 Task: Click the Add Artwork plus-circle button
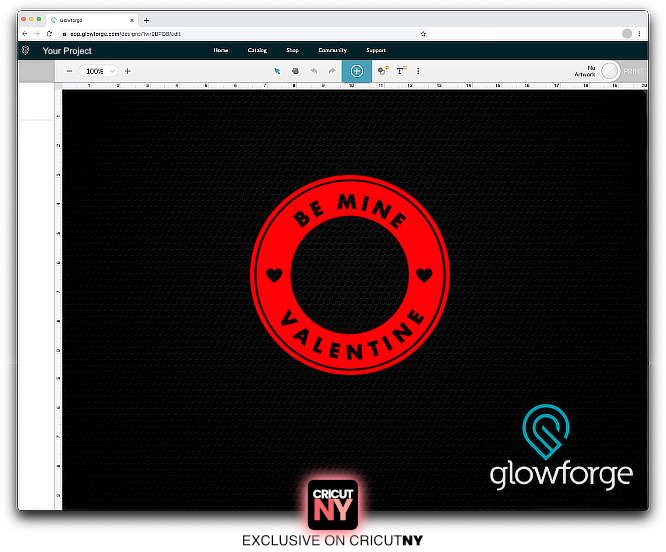click(357, 71)
